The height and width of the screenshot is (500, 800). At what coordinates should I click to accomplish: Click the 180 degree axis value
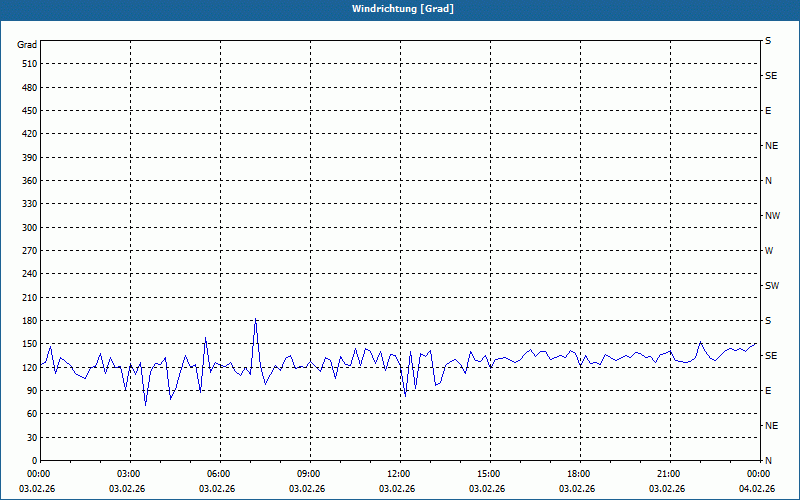[30, 321]
